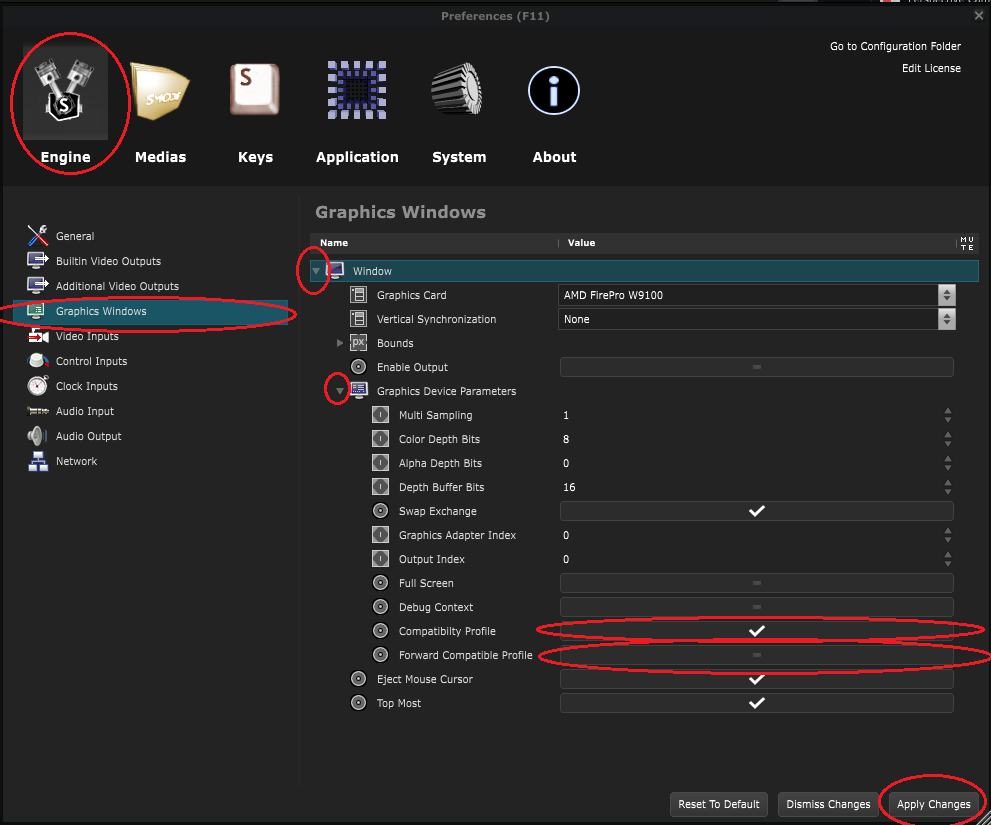Click the Audio Input cable icon

(x=38, y=411)
